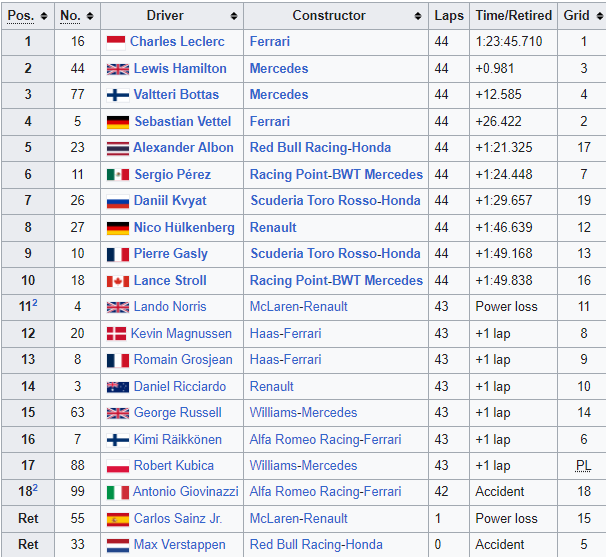Click UK flag beside Lewis Hamilton
Image resolution: width=606 pixels, height=557 pixels.
(x=118, y=69)
